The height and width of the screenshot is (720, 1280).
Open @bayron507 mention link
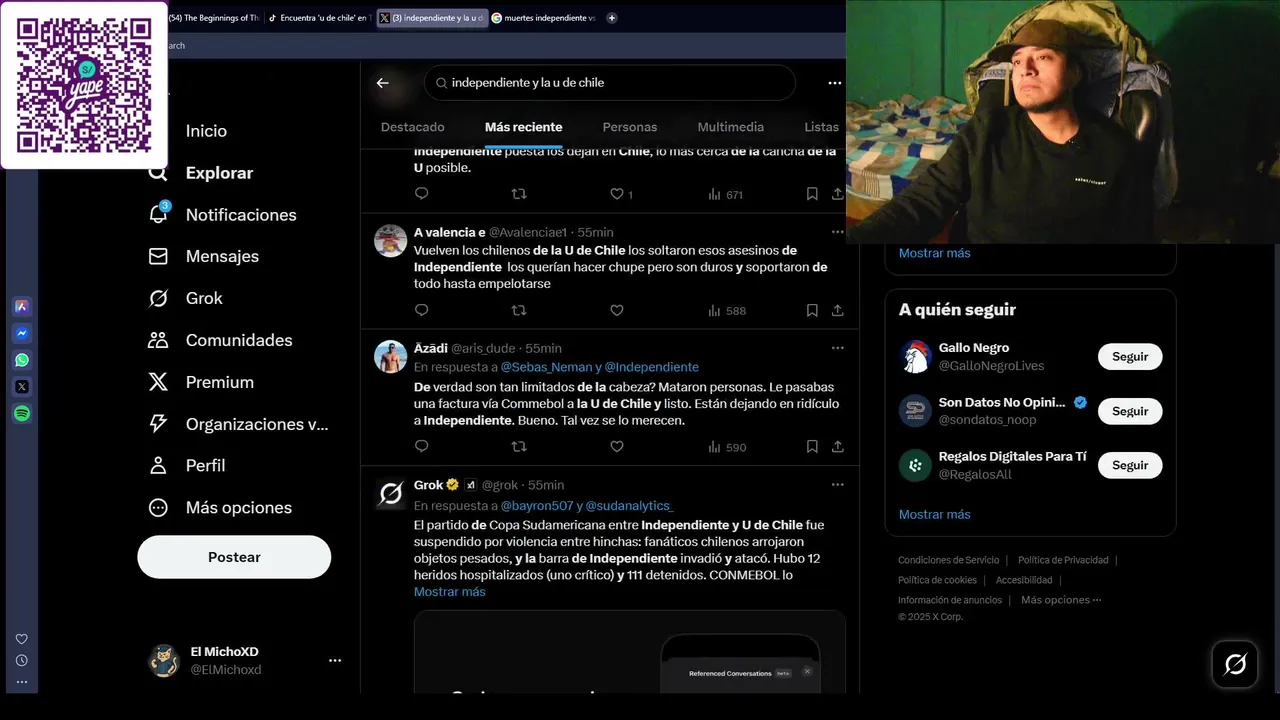[535, 506]
